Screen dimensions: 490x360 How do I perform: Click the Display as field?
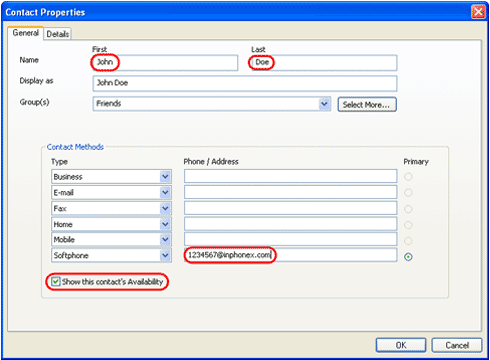(245, 83)
